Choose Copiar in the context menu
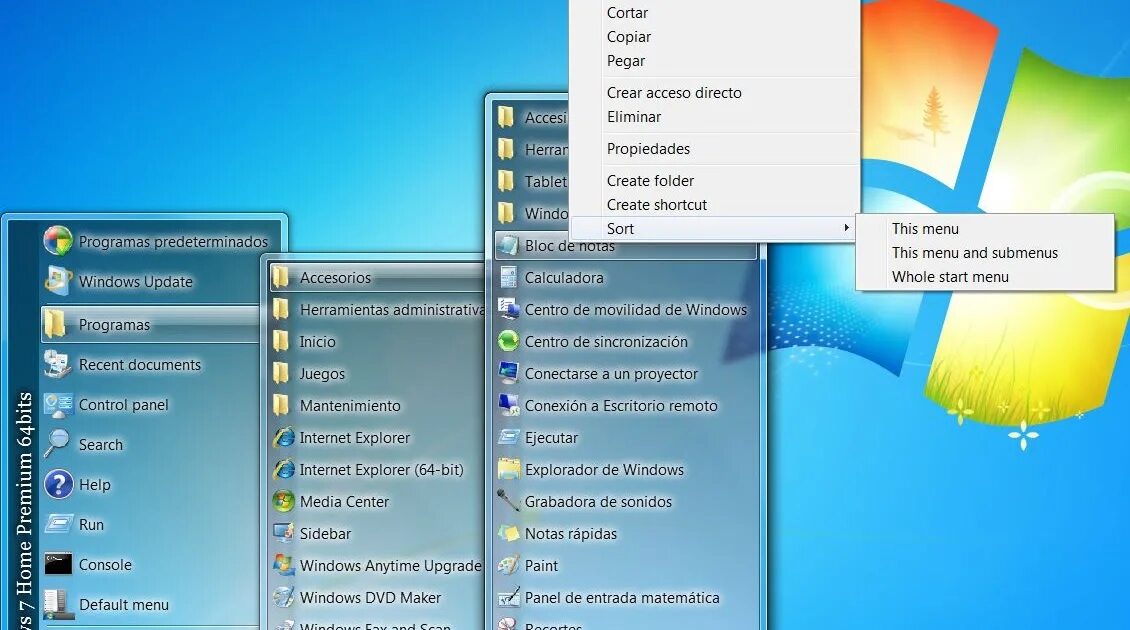The image size is (1130, 630). (628, 37)
